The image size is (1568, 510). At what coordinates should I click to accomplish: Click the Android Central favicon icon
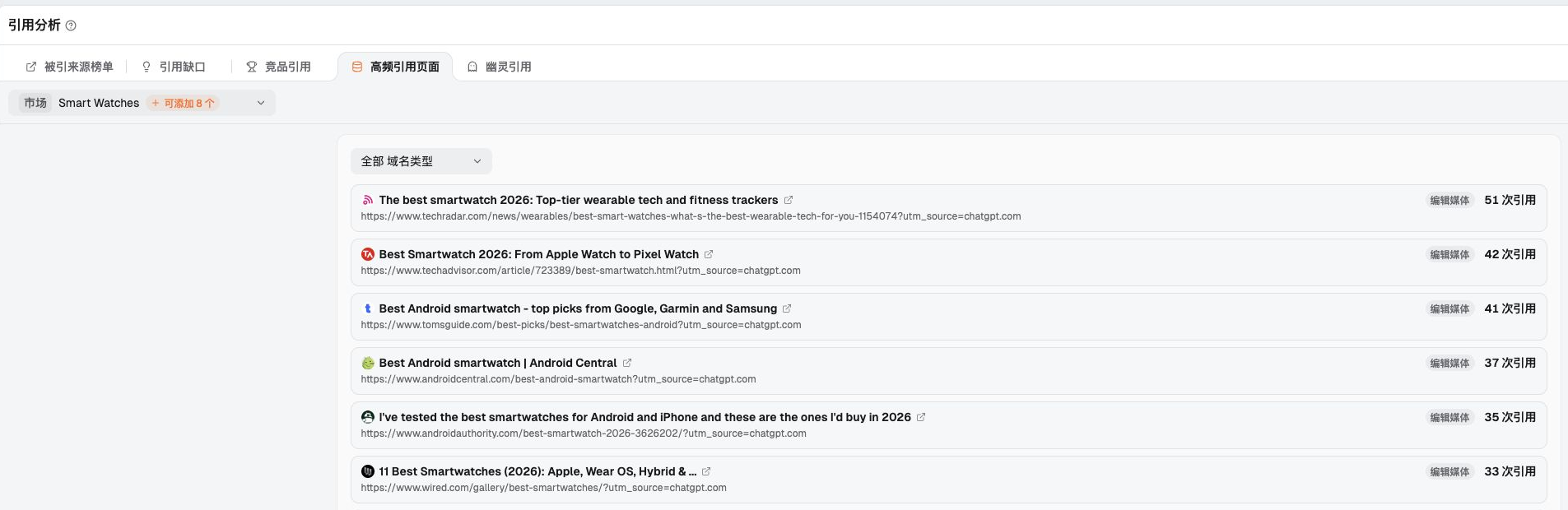[x=368, y=363]
